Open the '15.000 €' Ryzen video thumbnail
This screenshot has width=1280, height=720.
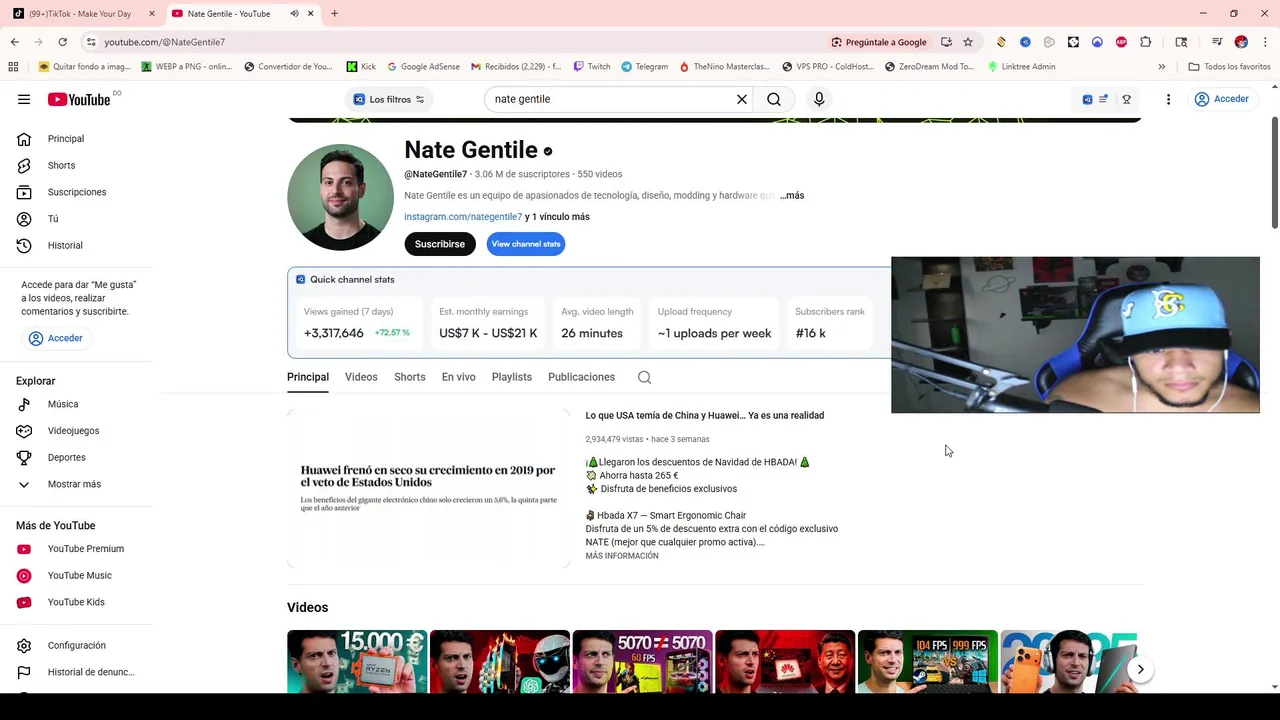[x=357, y=662]
